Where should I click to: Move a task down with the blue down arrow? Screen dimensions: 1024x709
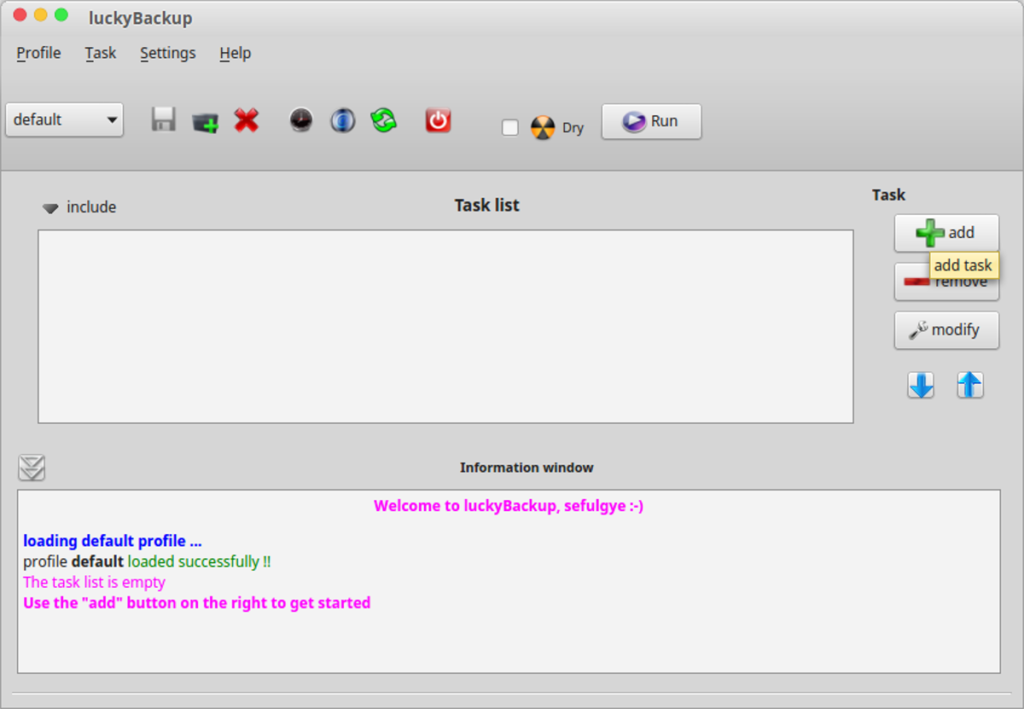coord(920,385)
